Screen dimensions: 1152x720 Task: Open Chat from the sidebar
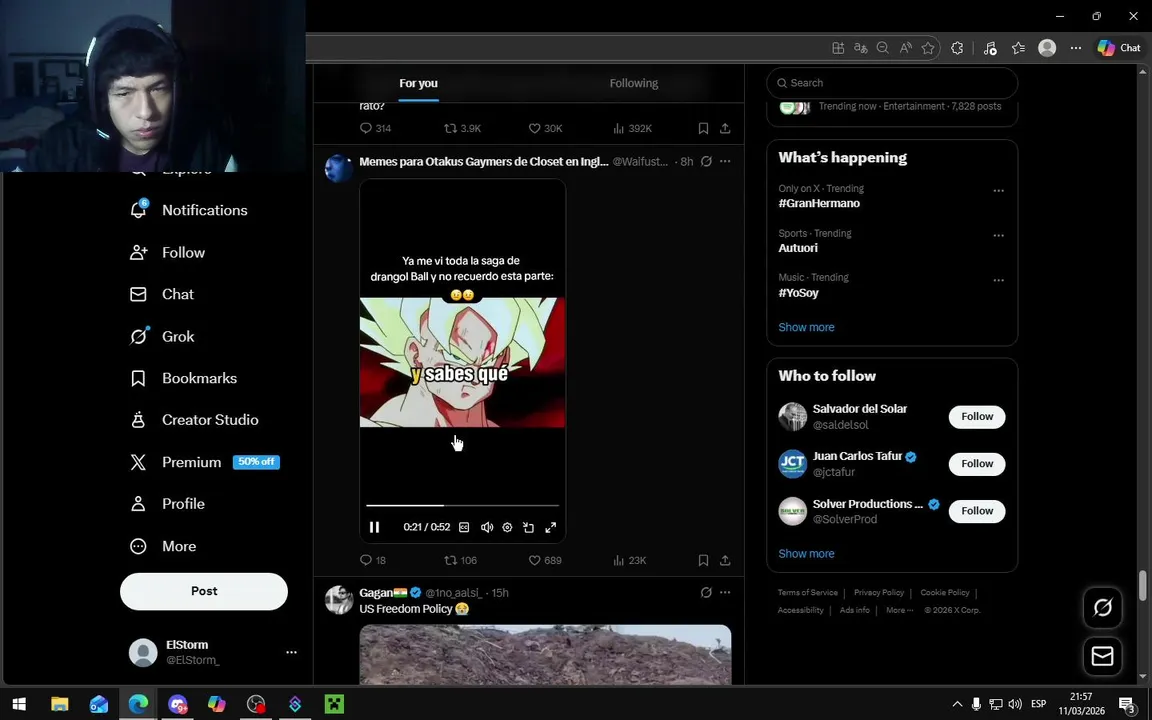click(162, 295)
